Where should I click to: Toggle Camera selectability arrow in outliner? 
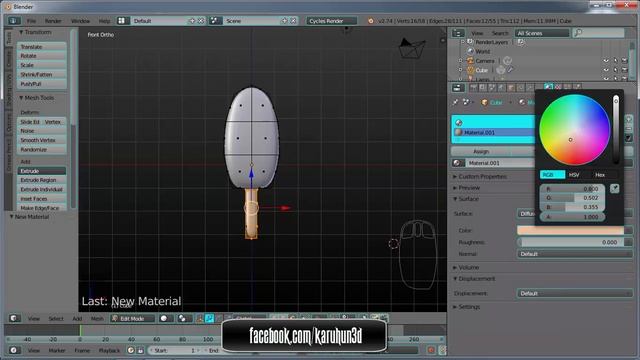[616, 61]
